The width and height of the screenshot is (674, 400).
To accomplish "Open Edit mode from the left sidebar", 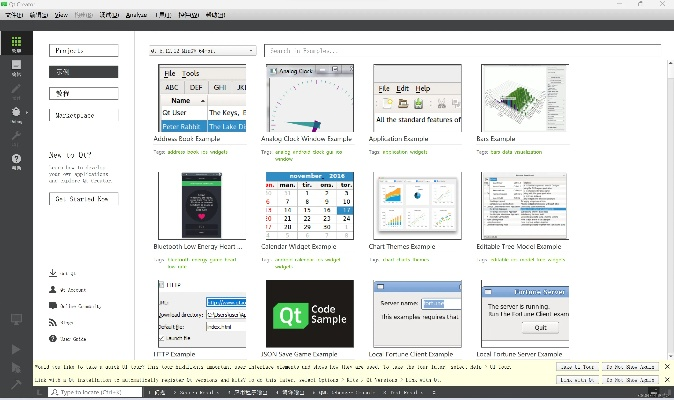I will [x=16, y=68].
